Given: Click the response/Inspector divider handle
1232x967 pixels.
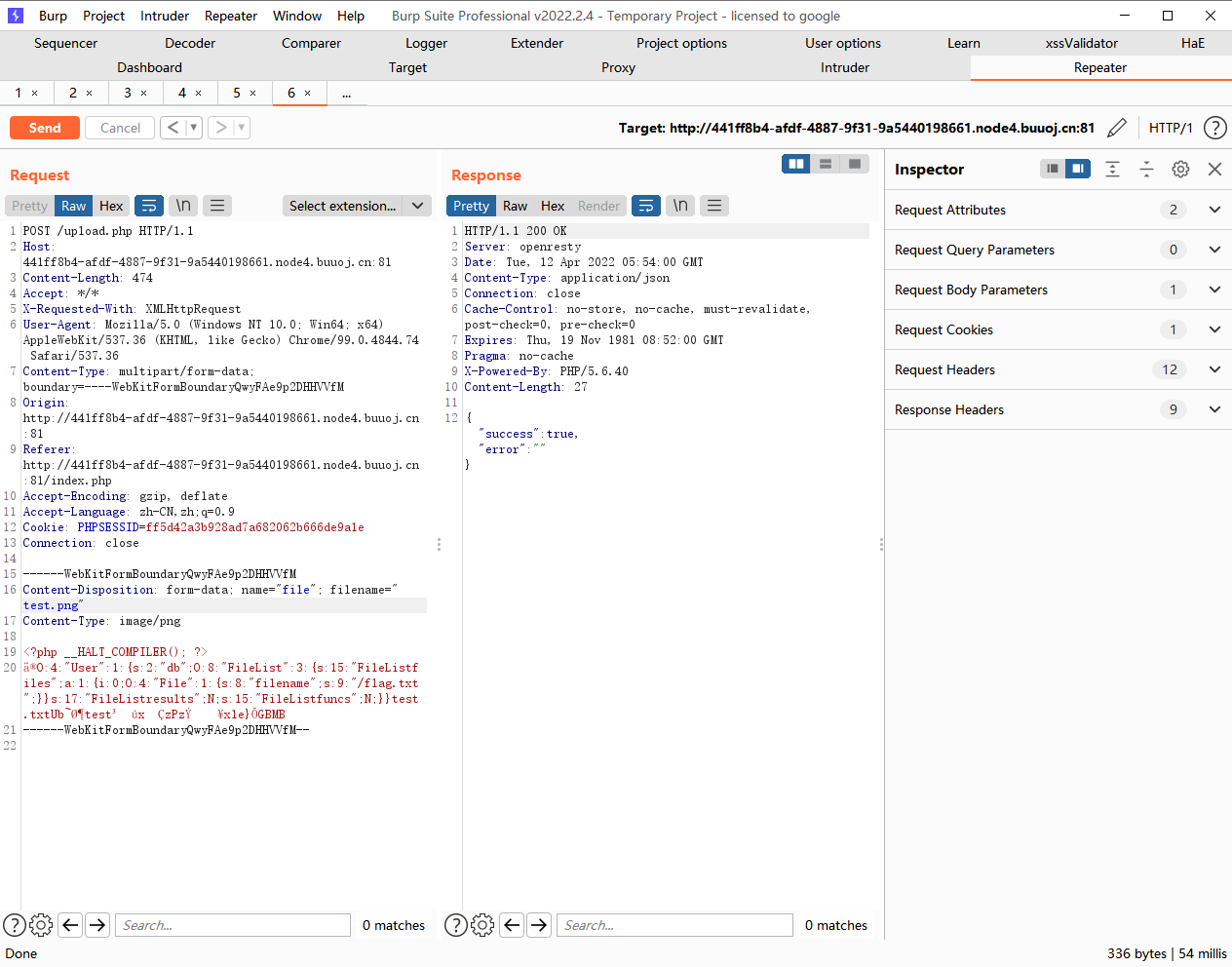Looking at the screenshot, I should tap(881, 544).
